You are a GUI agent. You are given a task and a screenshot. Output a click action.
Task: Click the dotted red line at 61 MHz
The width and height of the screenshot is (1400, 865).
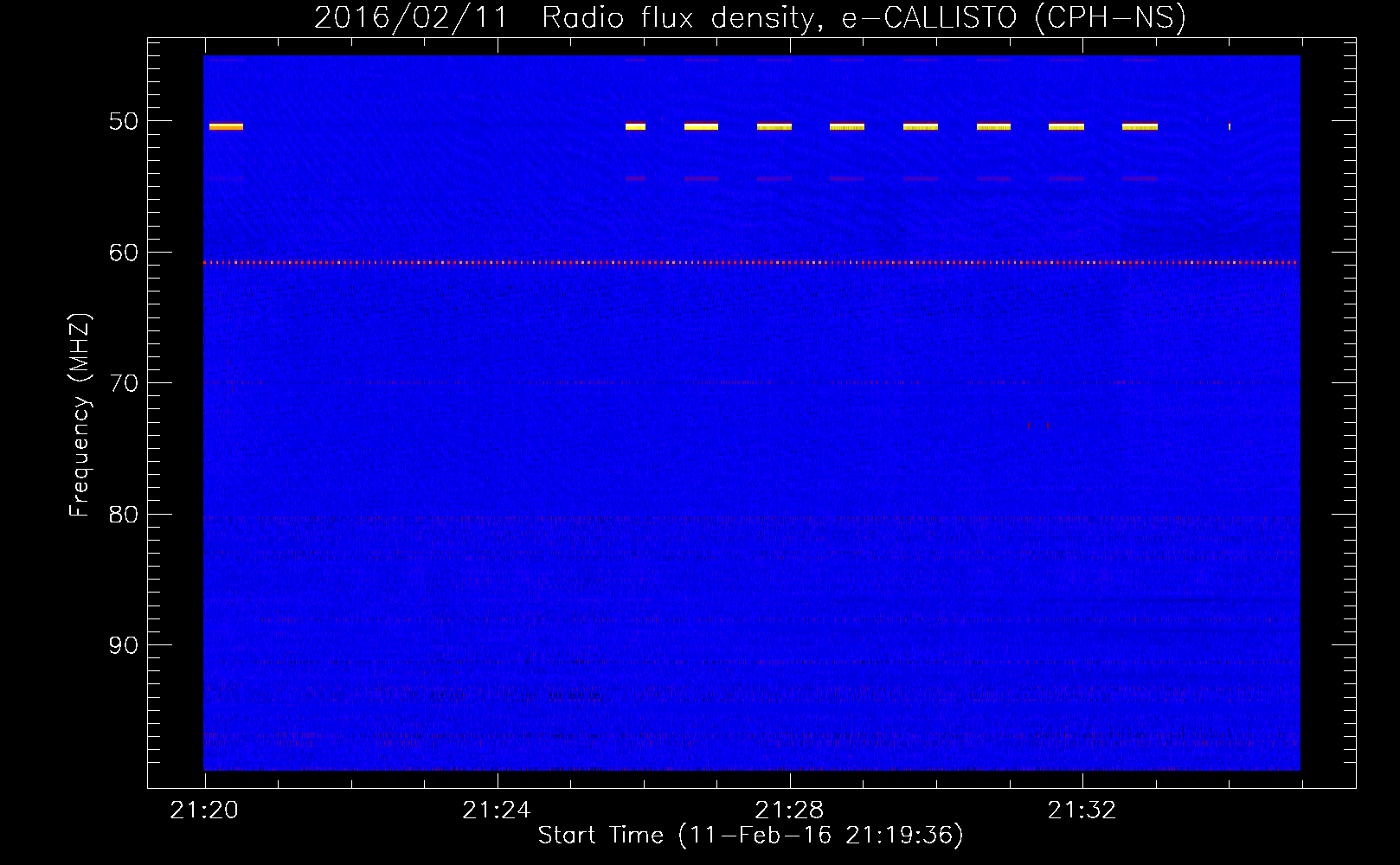coord(752,262)
